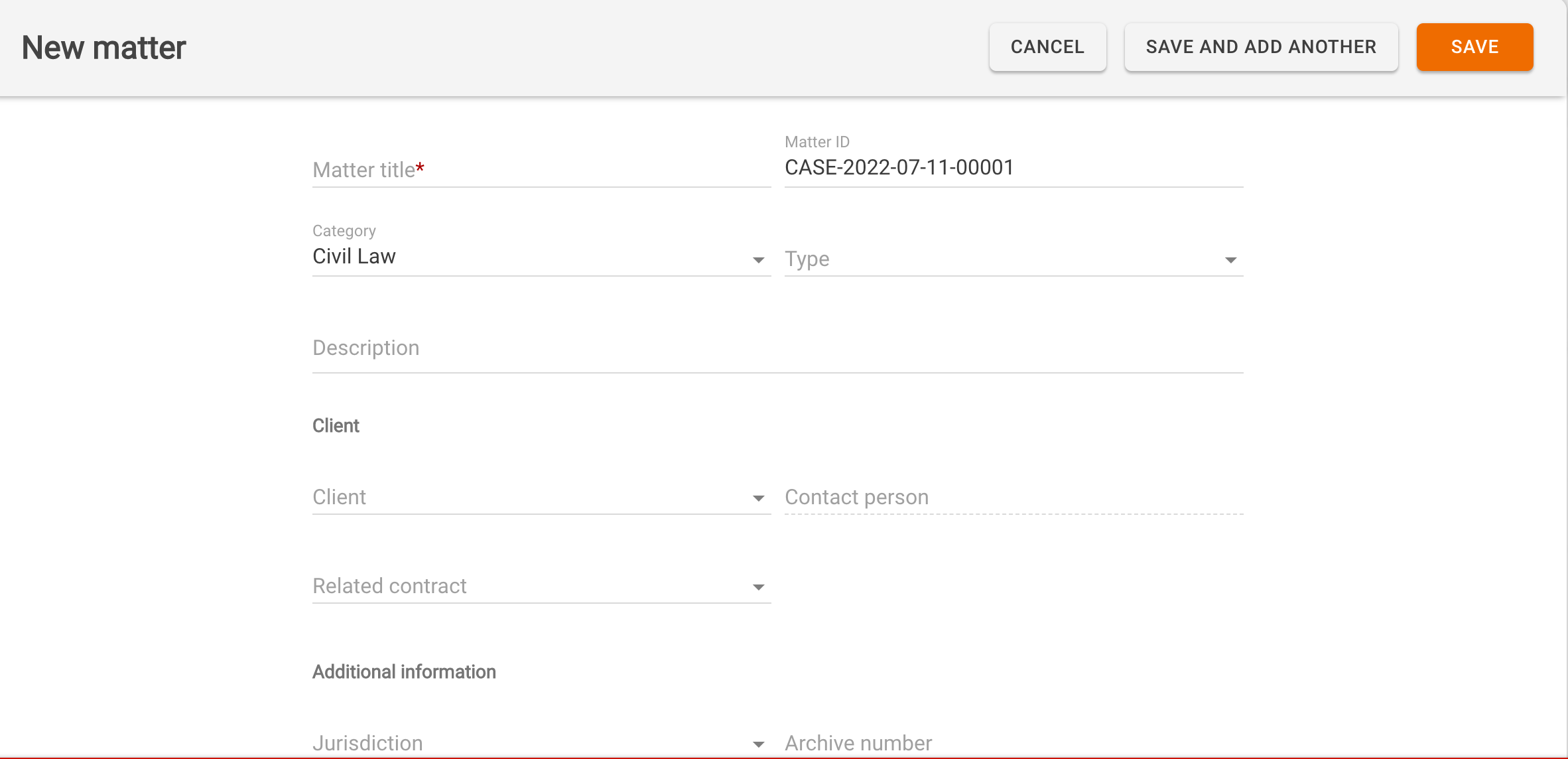Open the Jurisdiction dropdown
The image size is (1568, 759).
coord(541,743)
